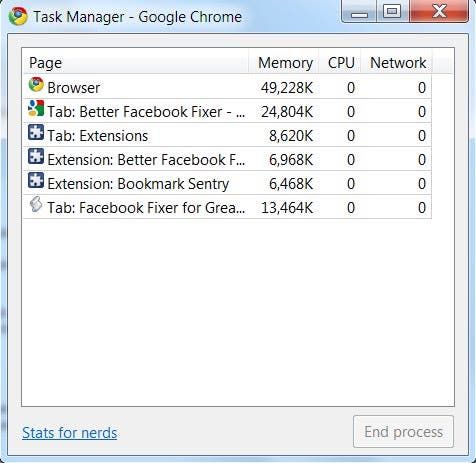This screenshot has width=476, height=463.
Task: Click puzzle icon for Extension: Bookmark Sentry
Action: point(36,181)
